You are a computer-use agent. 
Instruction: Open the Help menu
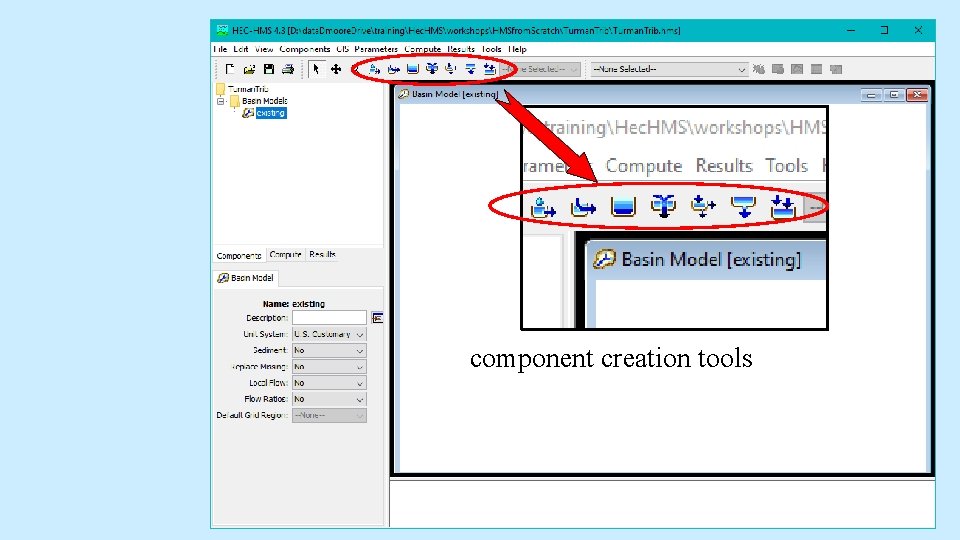click(517, 49)
